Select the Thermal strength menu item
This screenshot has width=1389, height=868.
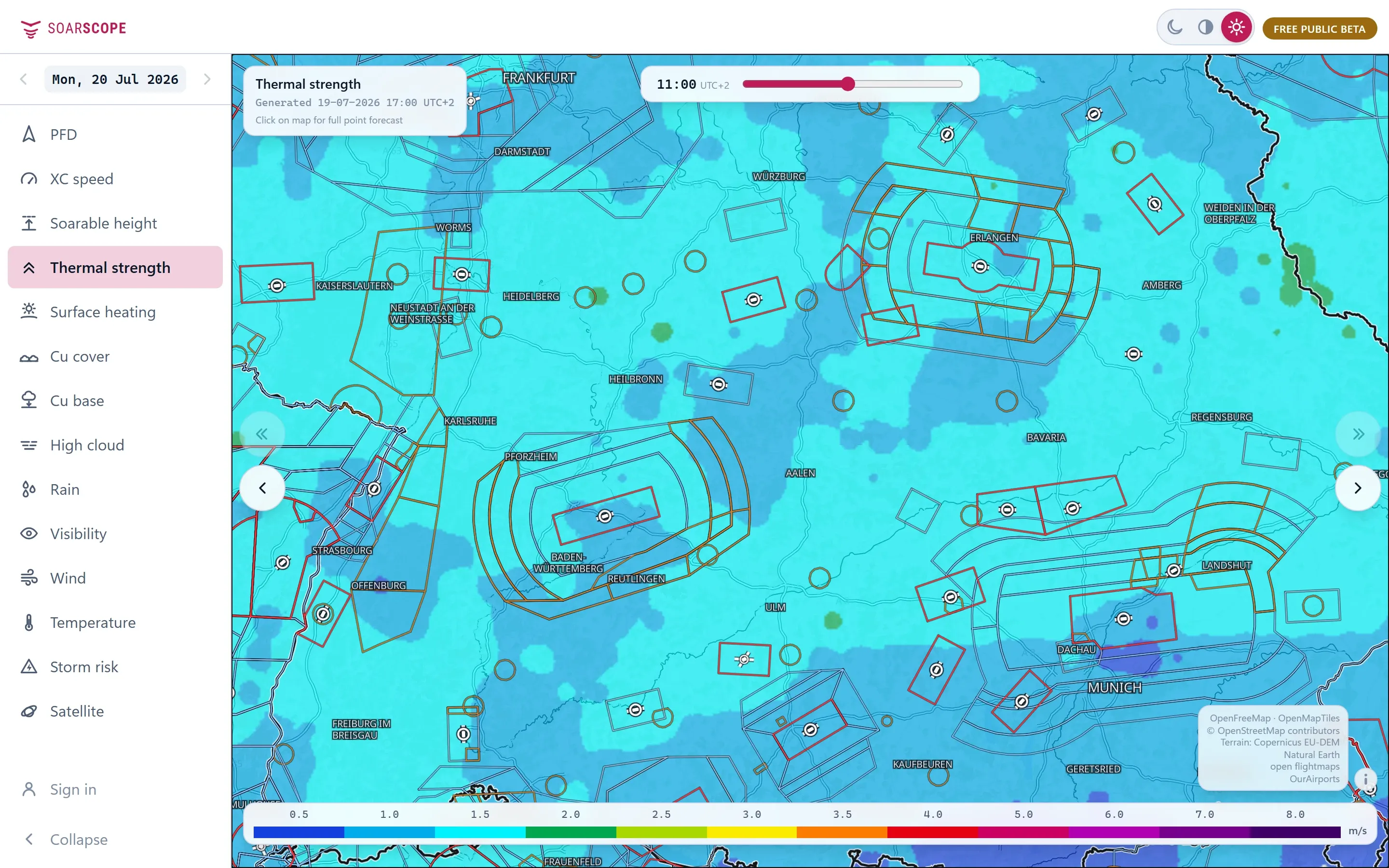point(115,268)
